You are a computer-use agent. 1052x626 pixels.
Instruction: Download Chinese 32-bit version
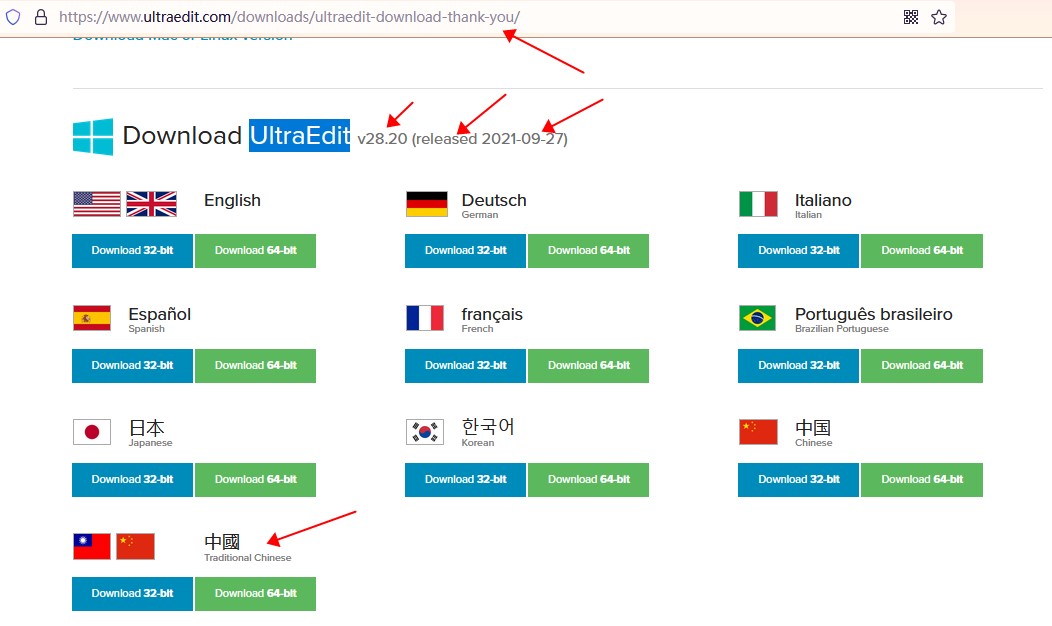798,480
